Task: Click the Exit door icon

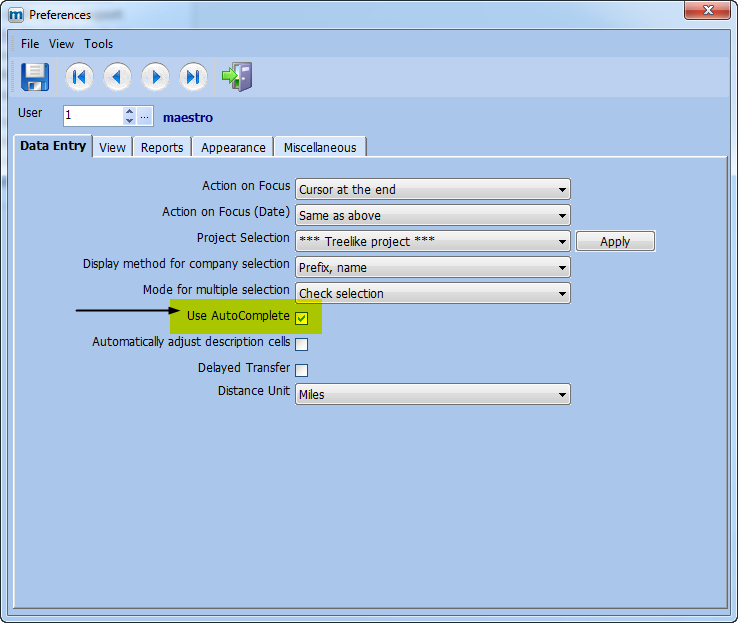Action: pyautogui.click(x=237, y=77)
